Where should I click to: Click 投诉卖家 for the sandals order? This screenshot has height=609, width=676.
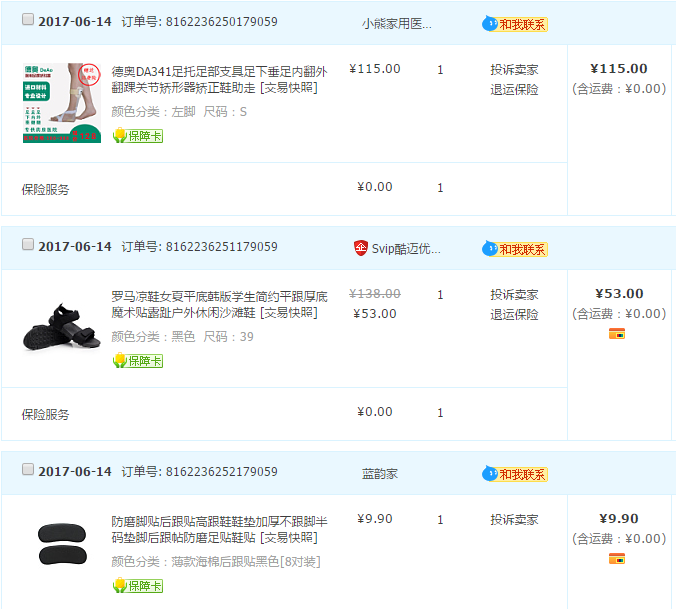514,295
